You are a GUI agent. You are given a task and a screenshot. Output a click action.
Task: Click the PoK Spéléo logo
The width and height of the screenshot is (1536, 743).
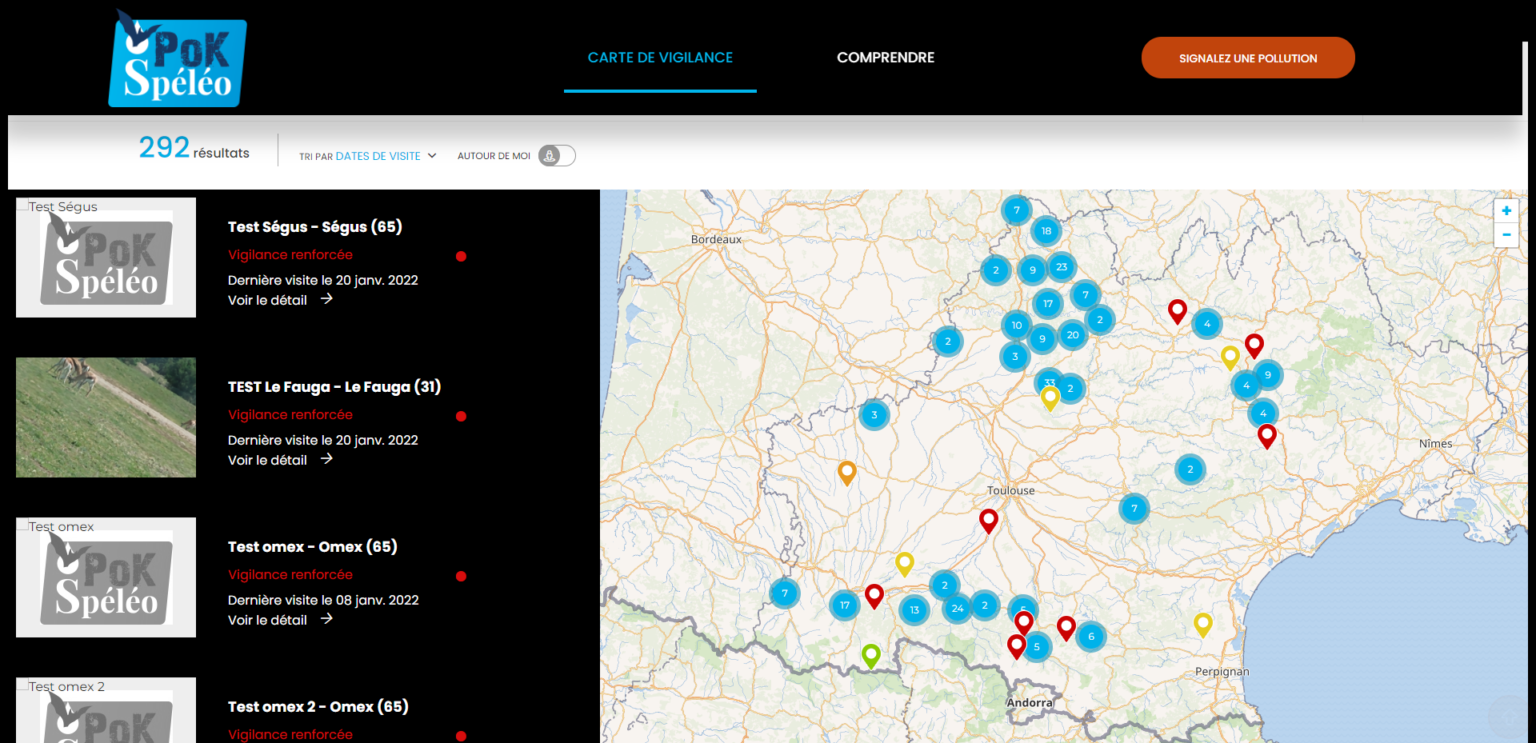tap(177, 59)
